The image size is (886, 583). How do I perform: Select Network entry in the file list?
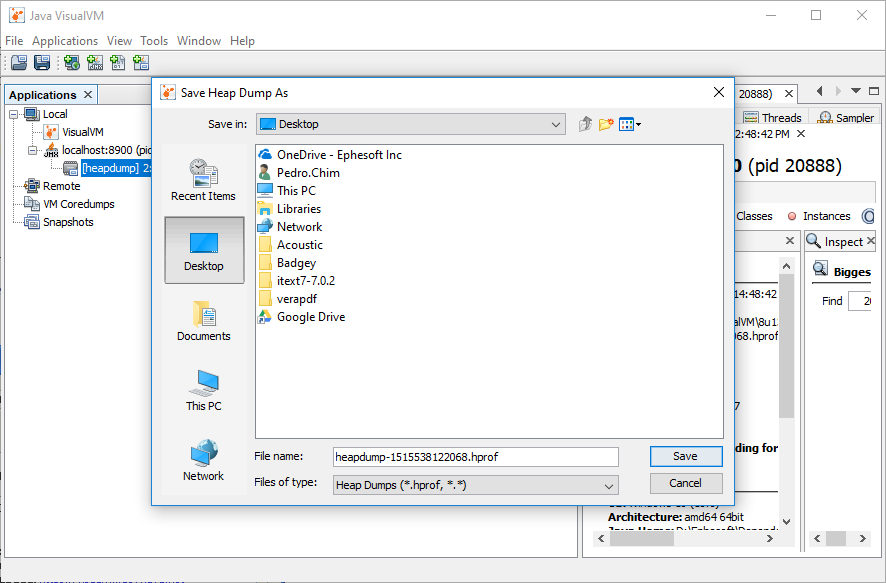tap(290, 227)
